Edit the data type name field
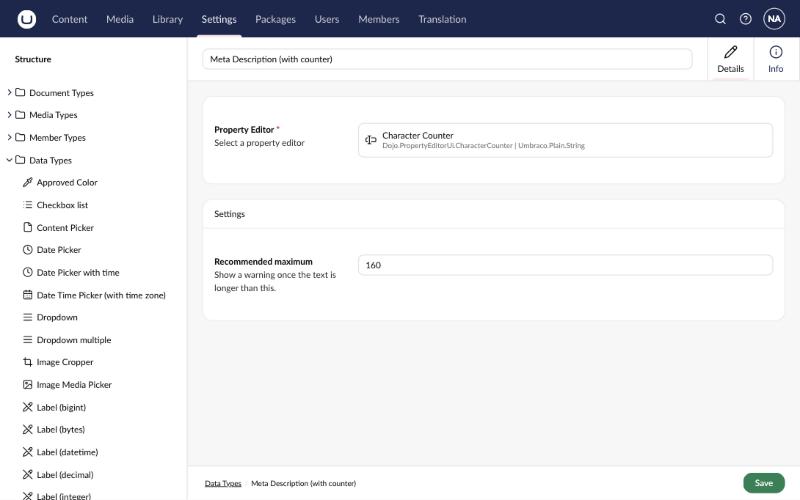800x500 pixels. tap(447, 59)
